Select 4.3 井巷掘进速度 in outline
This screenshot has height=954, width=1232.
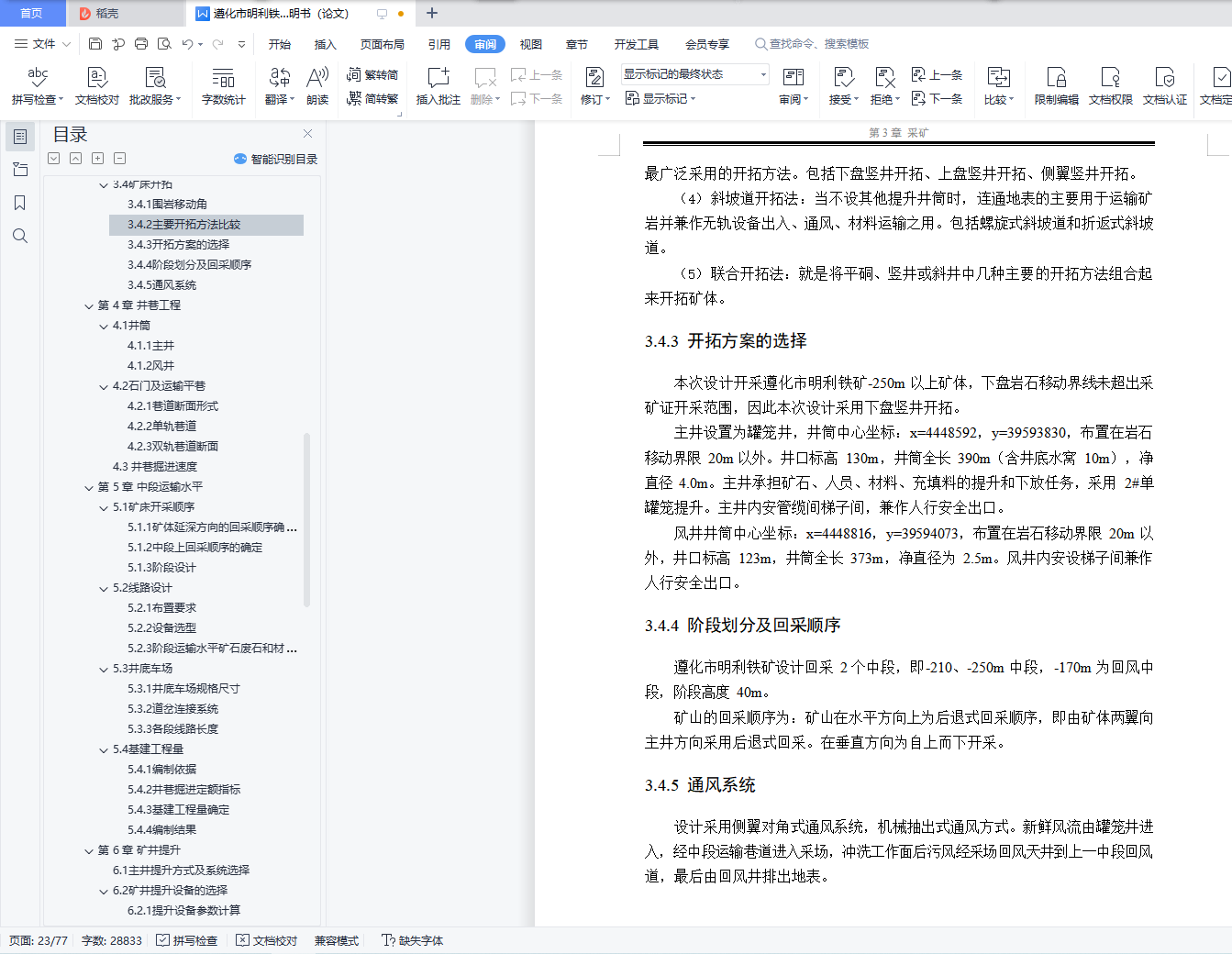click(154, 467)
